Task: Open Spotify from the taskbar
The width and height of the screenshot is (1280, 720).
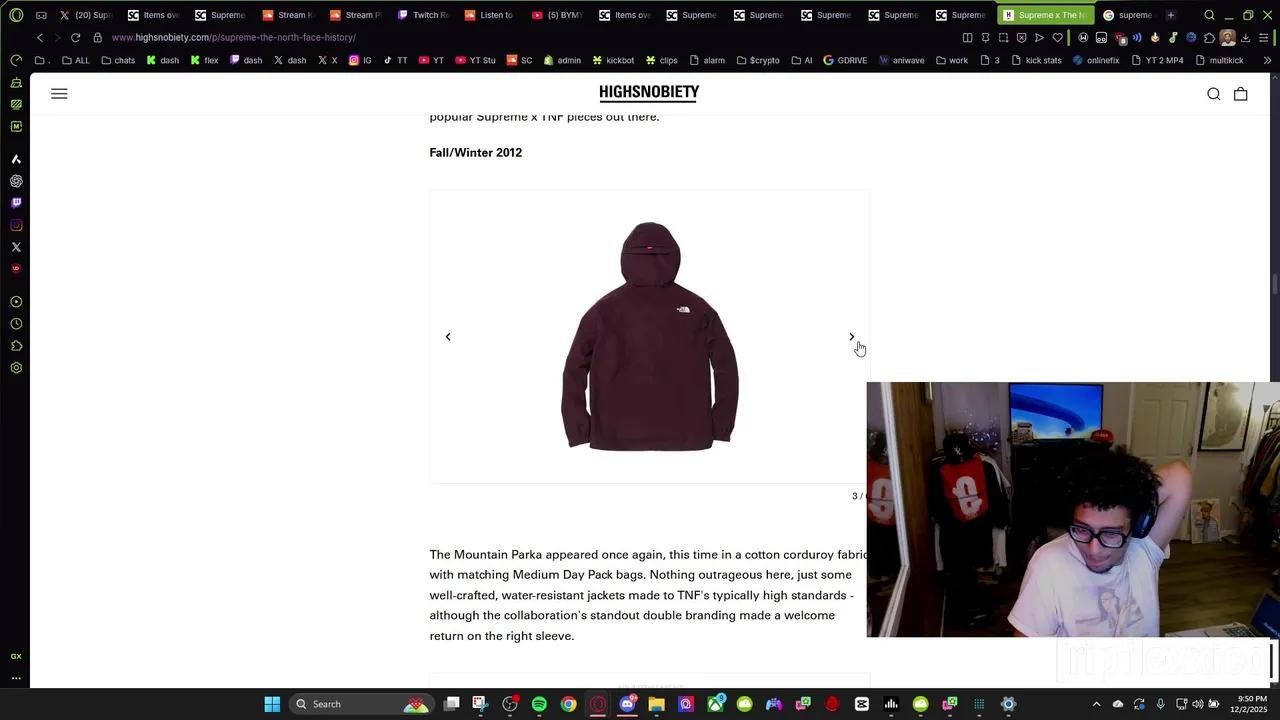Action: [539, 704]
